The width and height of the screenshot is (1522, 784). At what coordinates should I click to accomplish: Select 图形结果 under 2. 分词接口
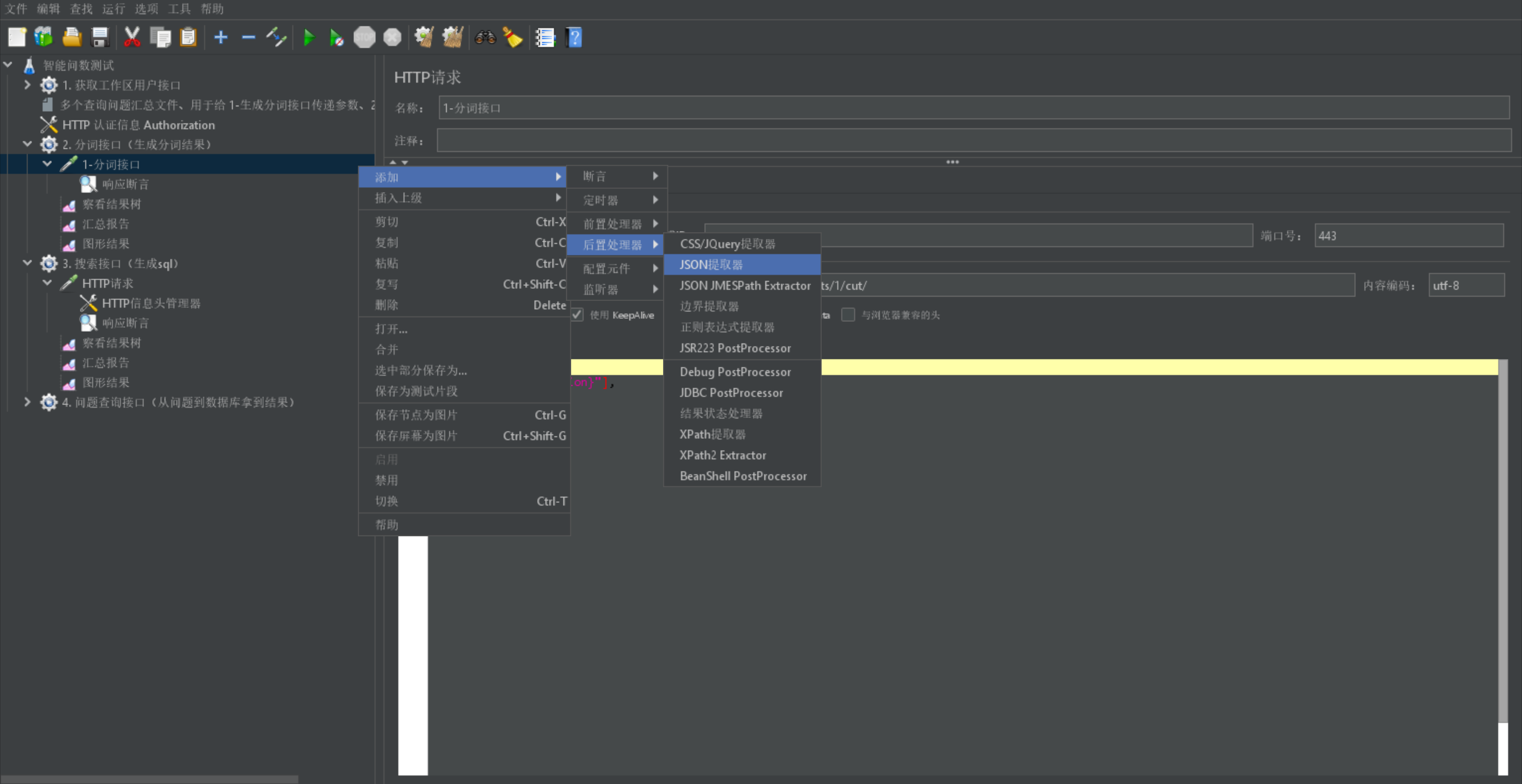coord(106,243)
